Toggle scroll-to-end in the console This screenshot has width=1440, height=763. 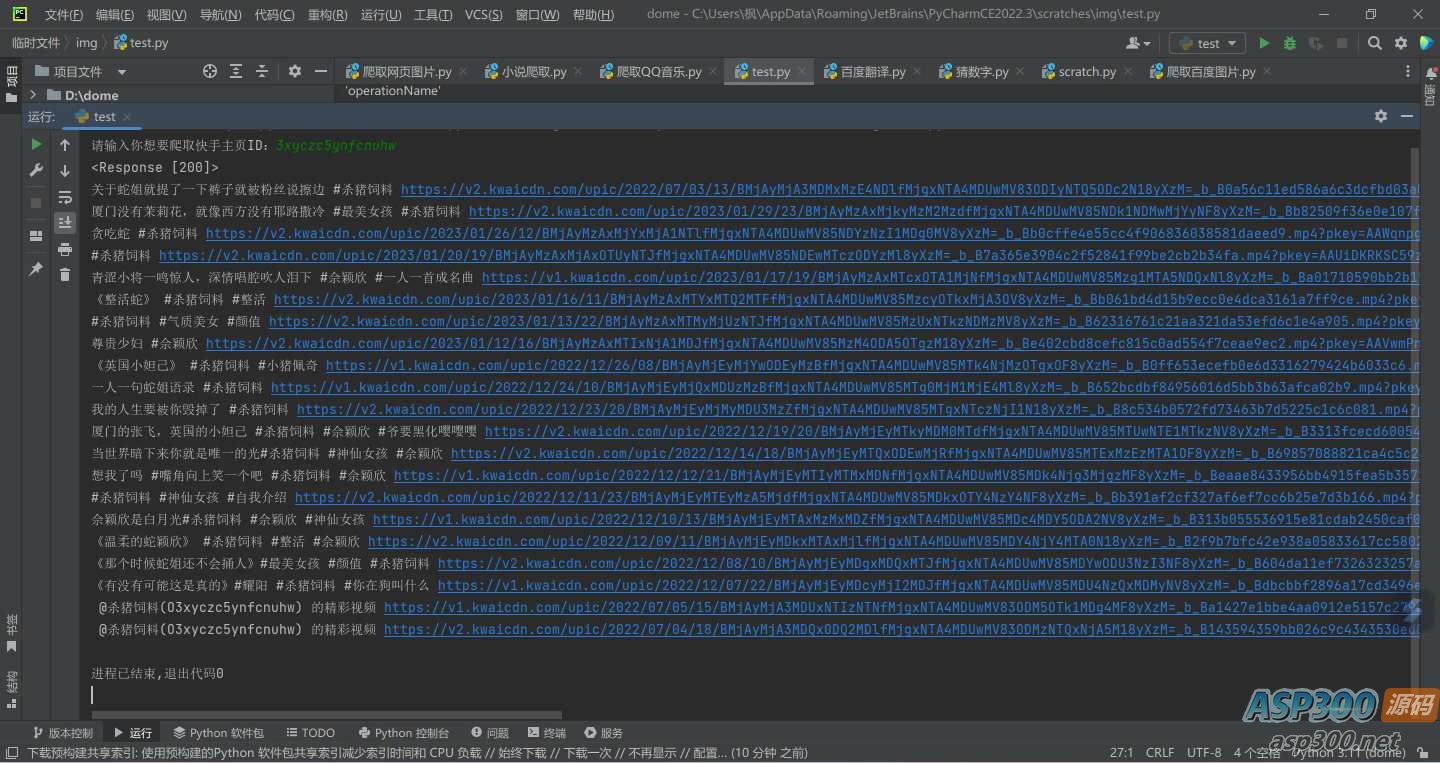(x=65, y=223)
